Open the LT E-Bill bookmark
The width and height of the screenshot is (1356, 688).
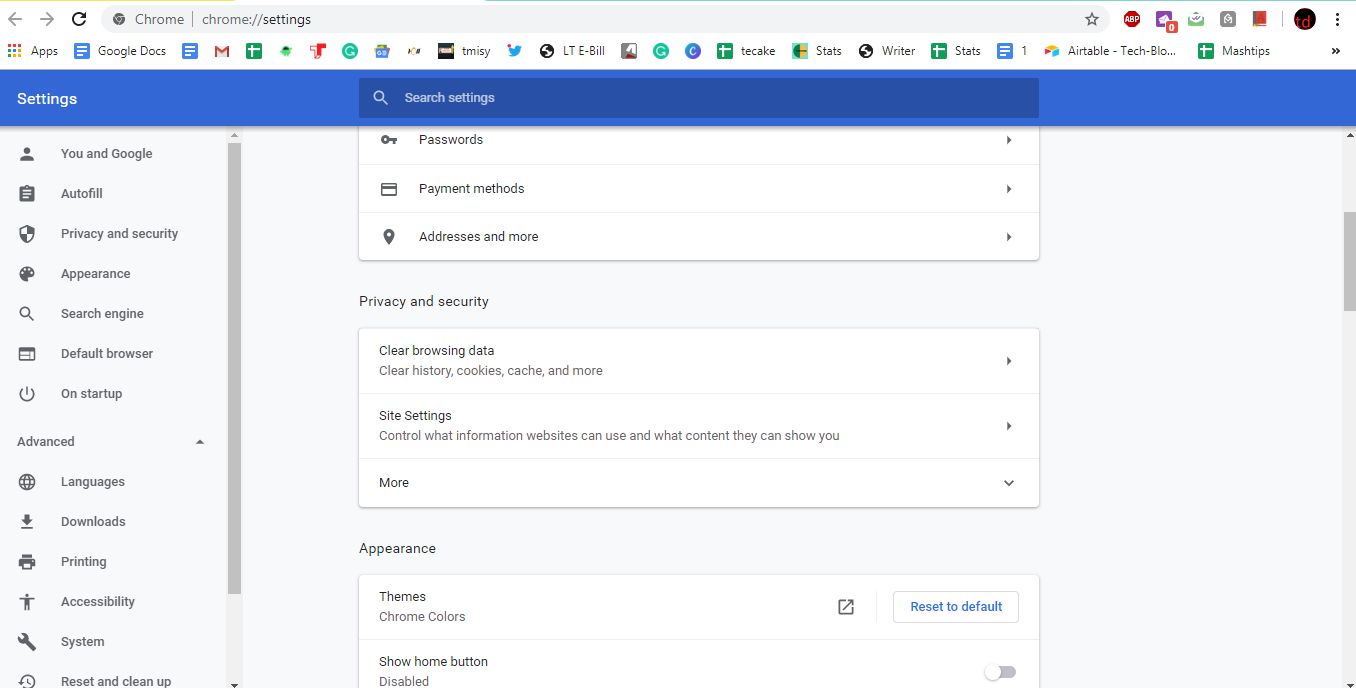(572, 51)
